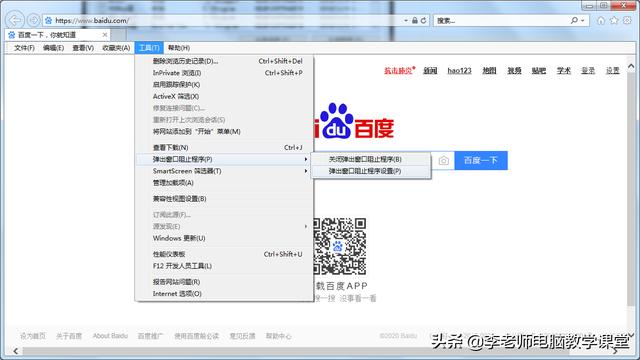Open the hao123 link
This screenshot has width=640, height=360.
click(x=459, y=71)
